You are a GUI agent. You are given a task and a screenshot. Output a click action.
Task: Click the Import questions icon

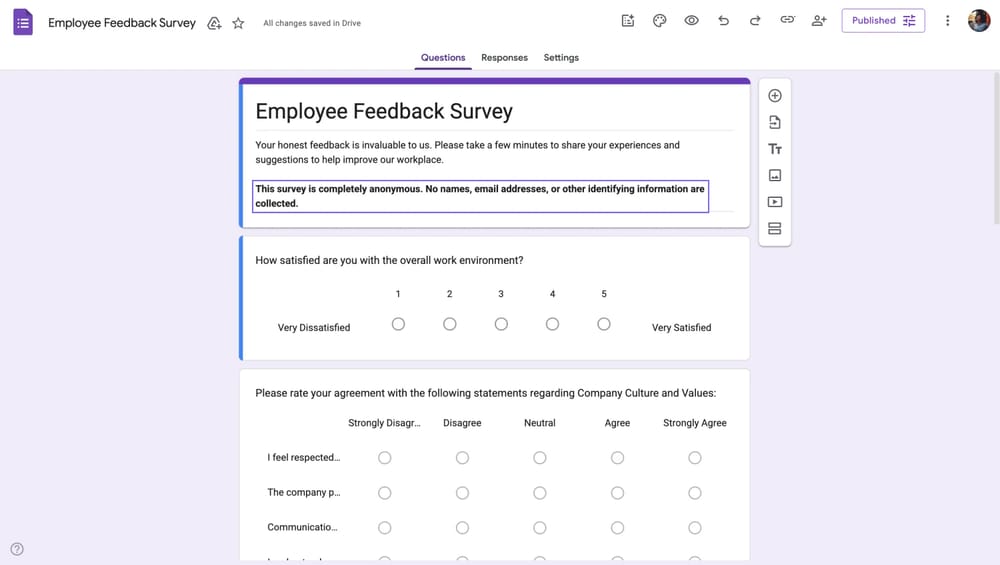click(x=775, y=122)
